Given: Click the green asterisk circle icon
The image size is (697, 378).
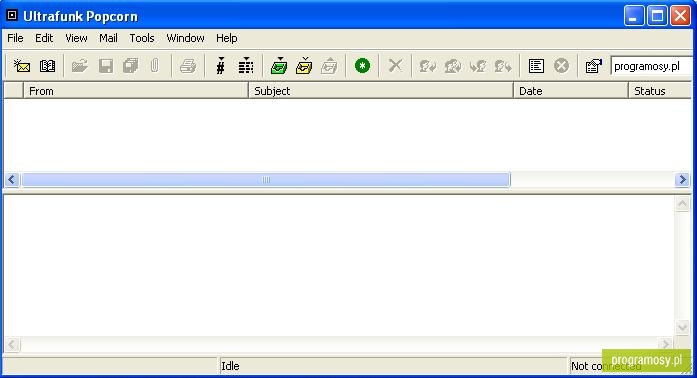Looking at the screenshot, I should (x=362, y=66).
